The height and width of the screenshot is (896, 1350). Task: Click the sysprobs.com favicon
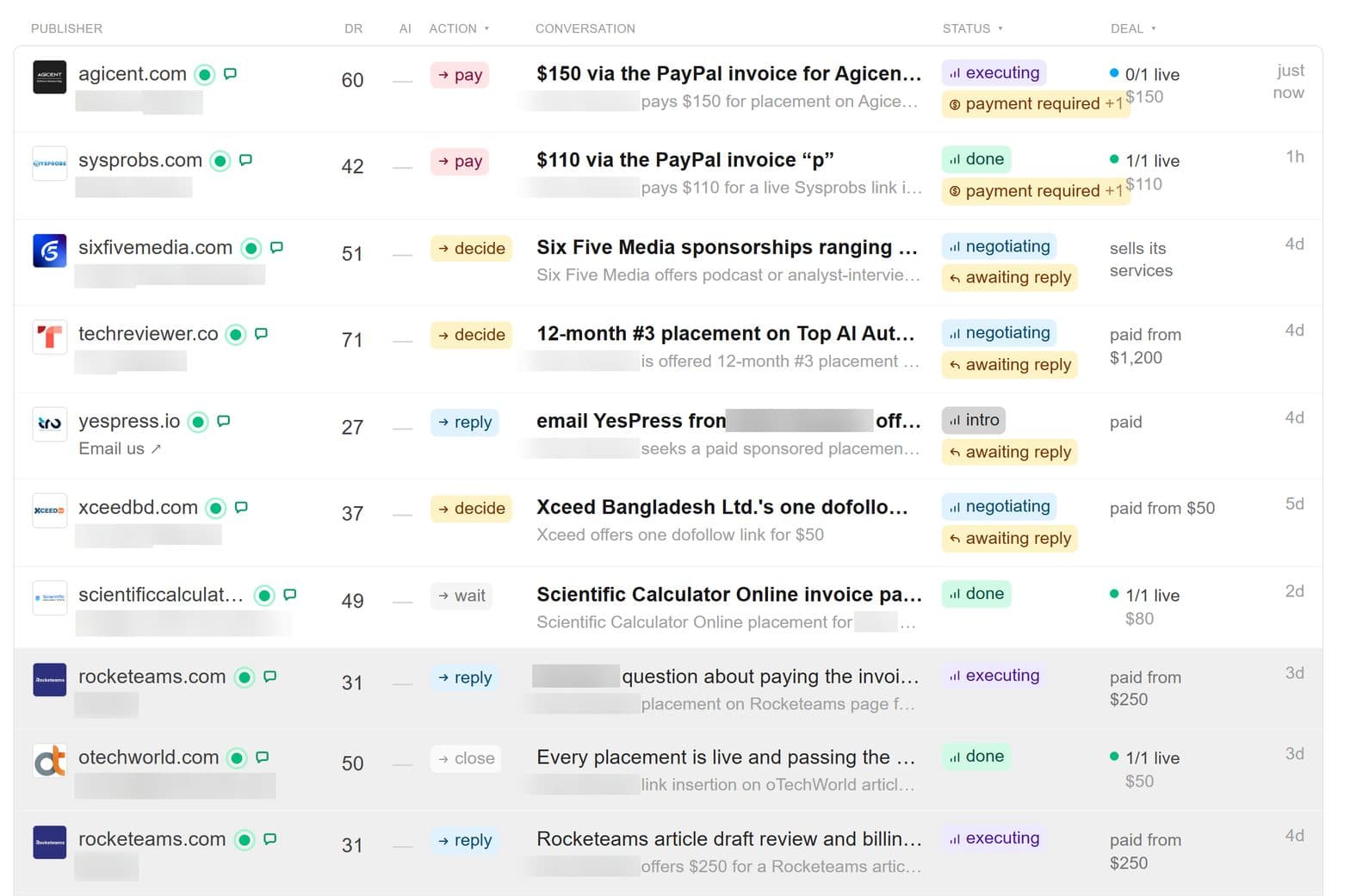pos(49,164)
